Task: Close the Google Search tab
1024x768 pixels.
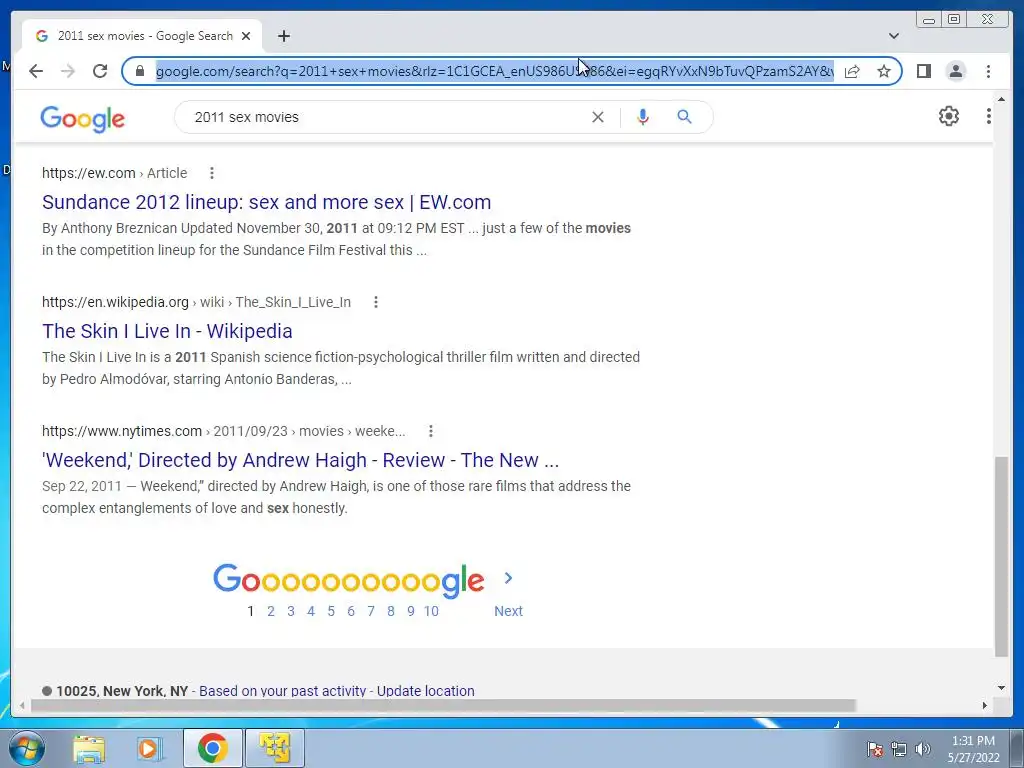Action: pyautogui.click(x=246, y=36)
